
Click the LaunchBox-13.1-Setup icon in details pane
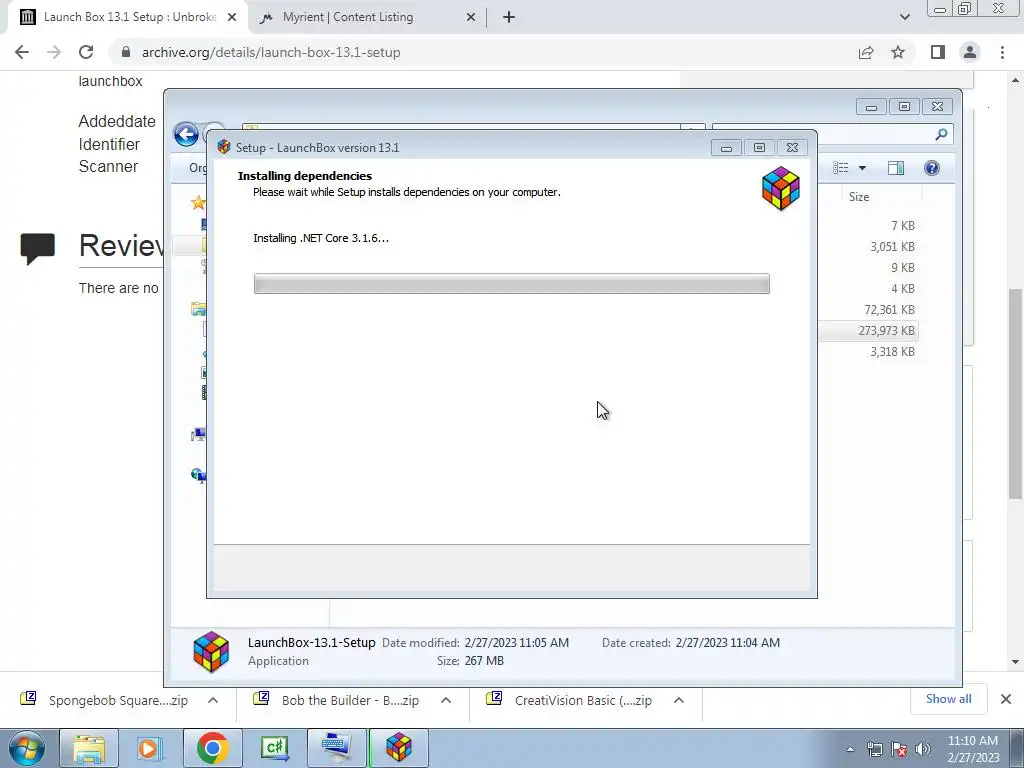point(211,651)
